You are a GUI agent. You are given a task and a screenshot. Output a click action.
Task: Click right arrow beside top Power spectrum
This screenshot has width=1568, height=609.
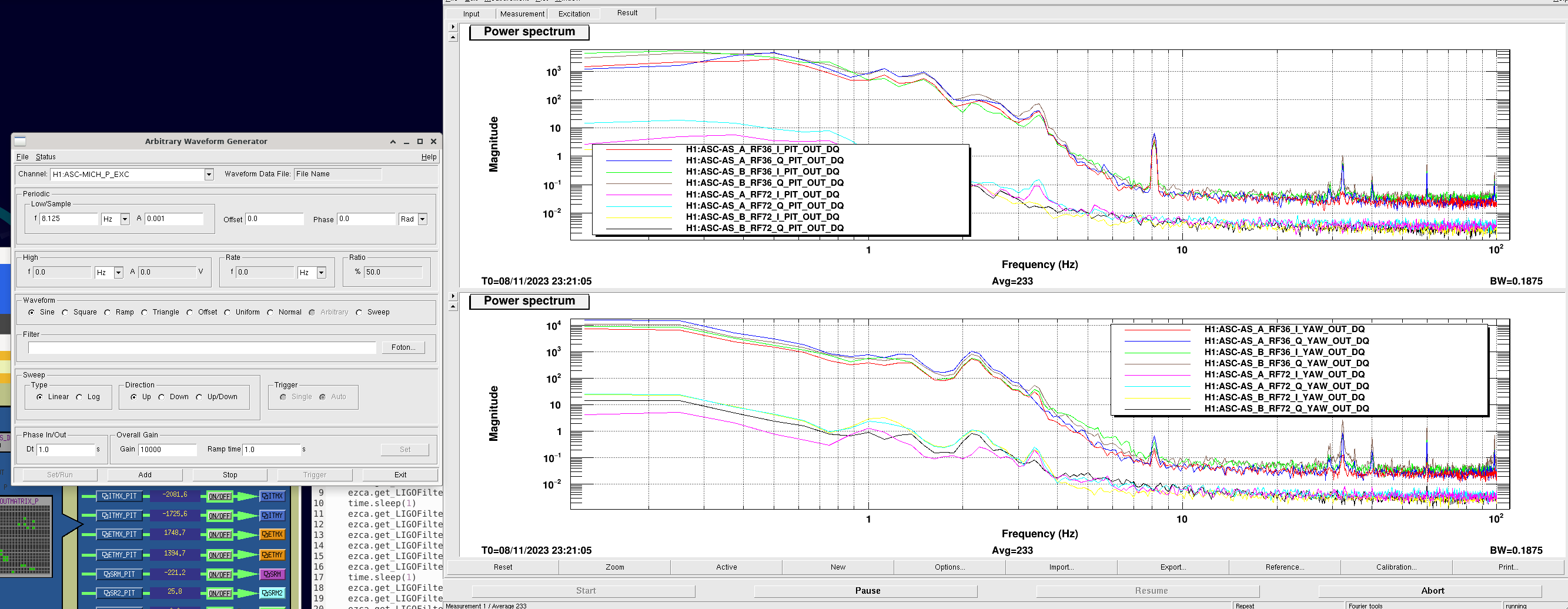pos(453,27)
